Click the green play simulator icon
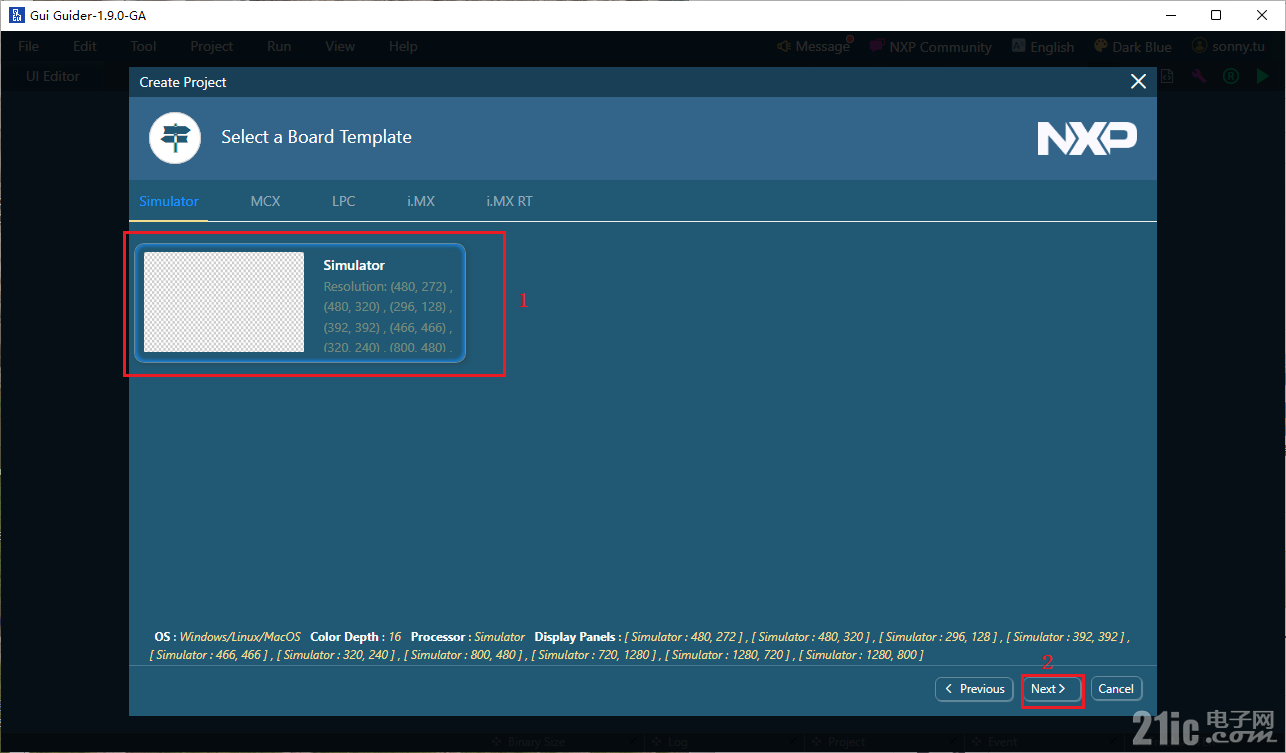The height and width of the screenshot is (753, 1286). click(x=1262, y=76)
